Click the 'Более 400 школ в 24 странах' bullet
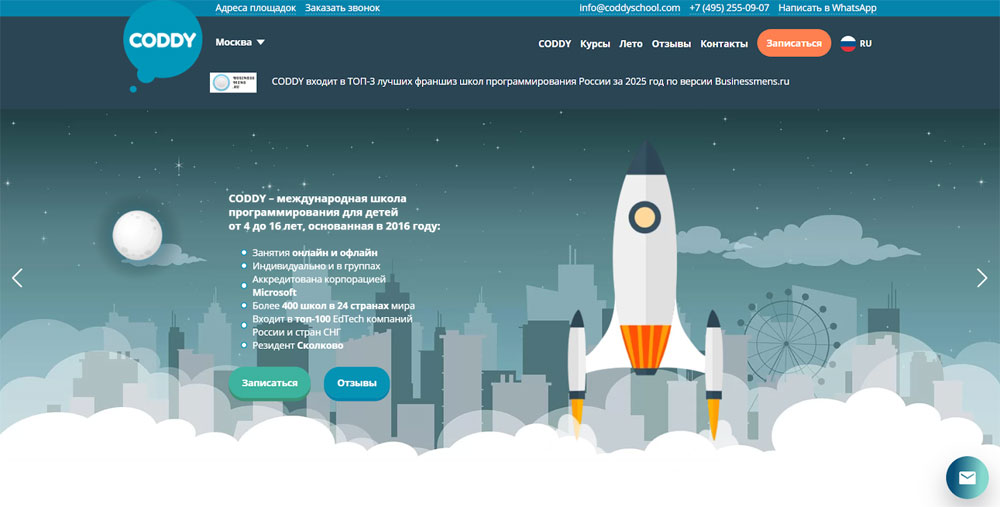The height and width of the screenshot is (507, 1000). pyautogui.click(x=334, y=305)
